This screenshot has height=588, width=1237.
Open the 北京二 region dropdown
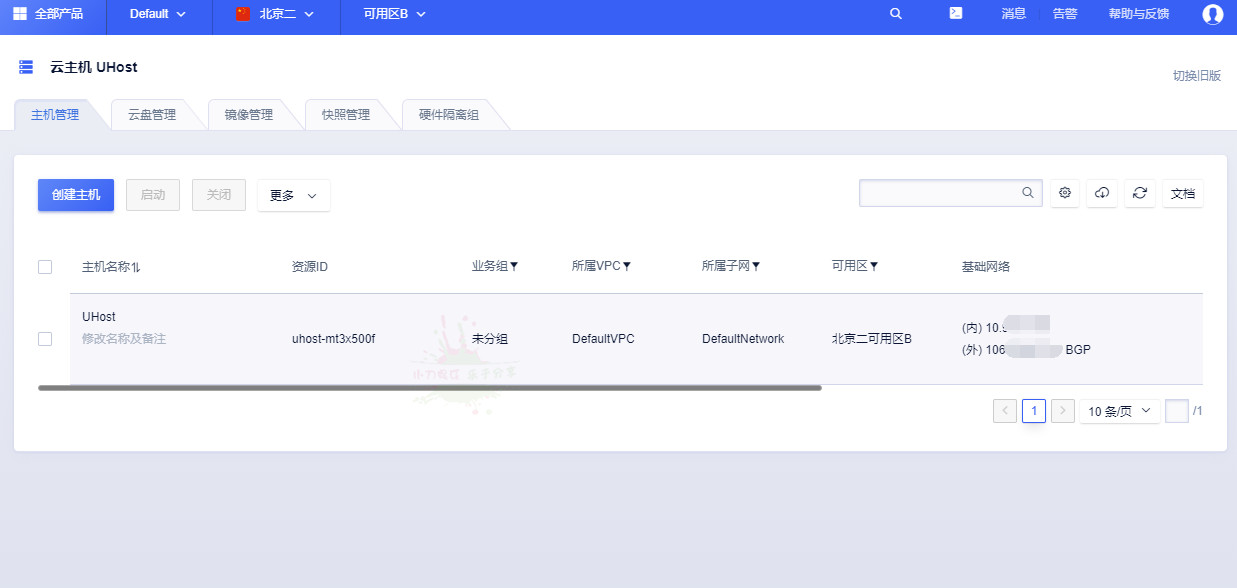pyautogui.click(x=275, y=14)
